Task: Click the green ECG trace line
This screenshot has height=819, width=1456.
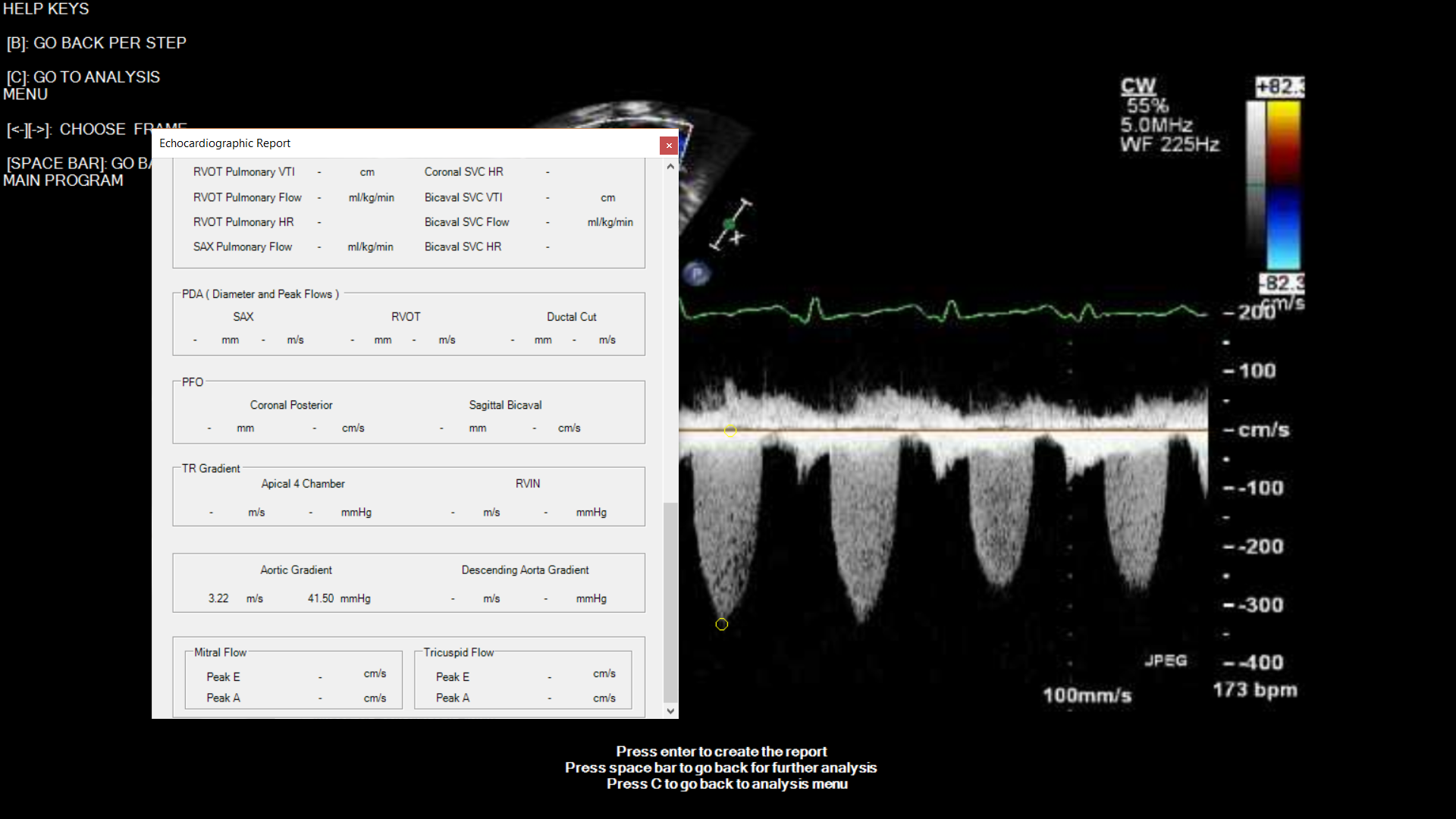Action: click(943, 310)
